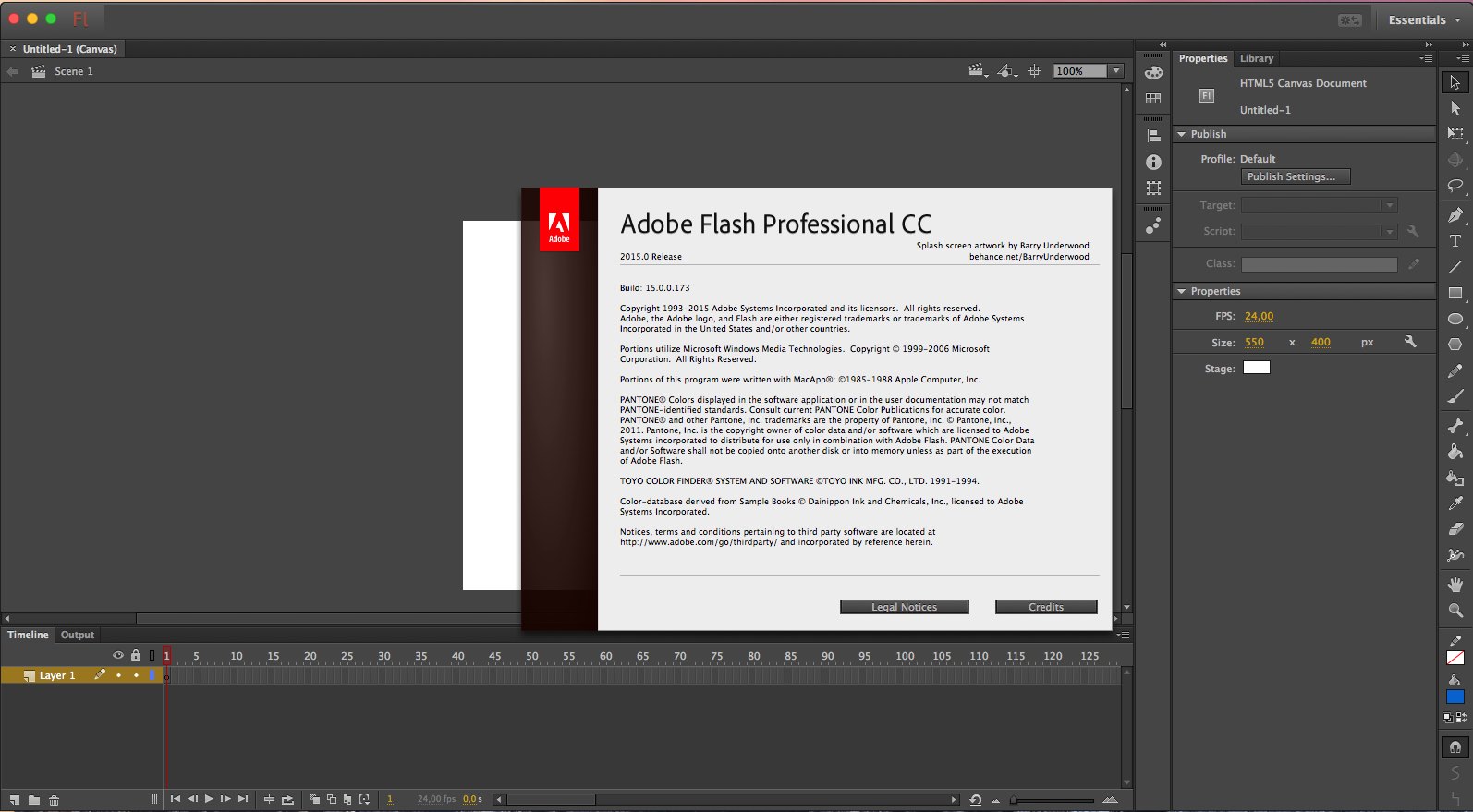
Task: Select the Pen tool
Action: click(x=1455, y=215)
